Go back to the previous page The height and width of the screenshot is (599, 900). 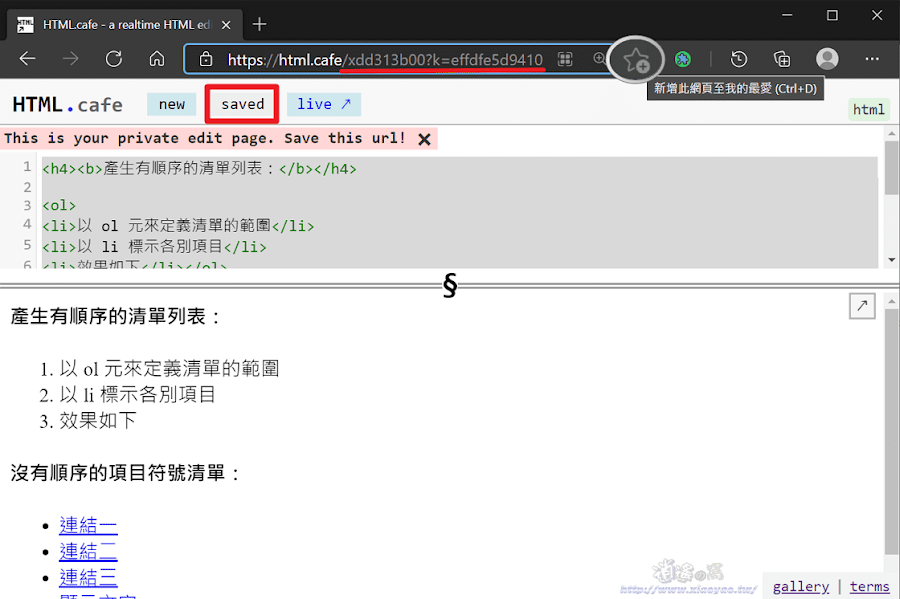[28, 59]
